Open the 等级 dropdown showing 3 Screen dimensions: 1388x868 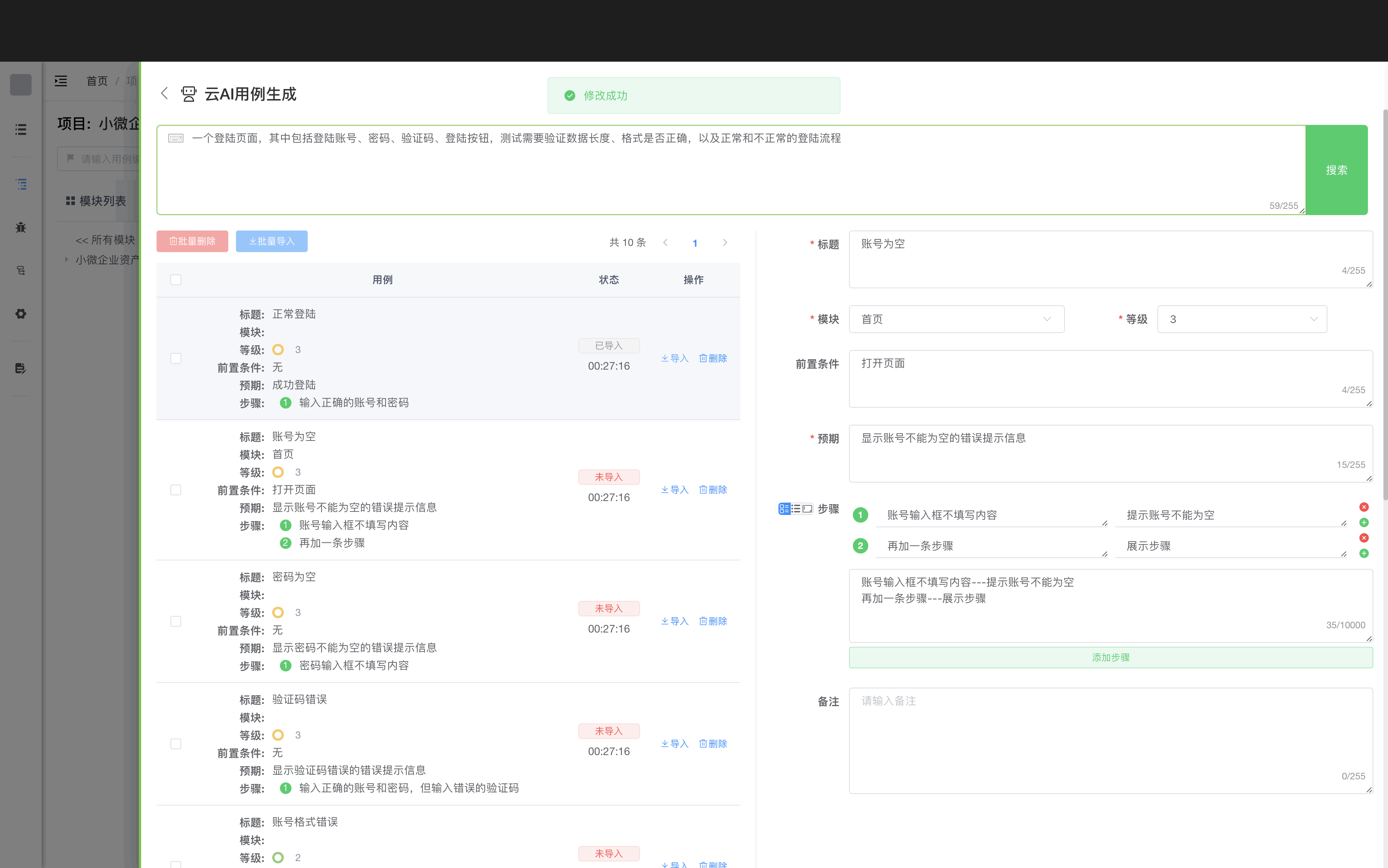(x=1241, y=319)
